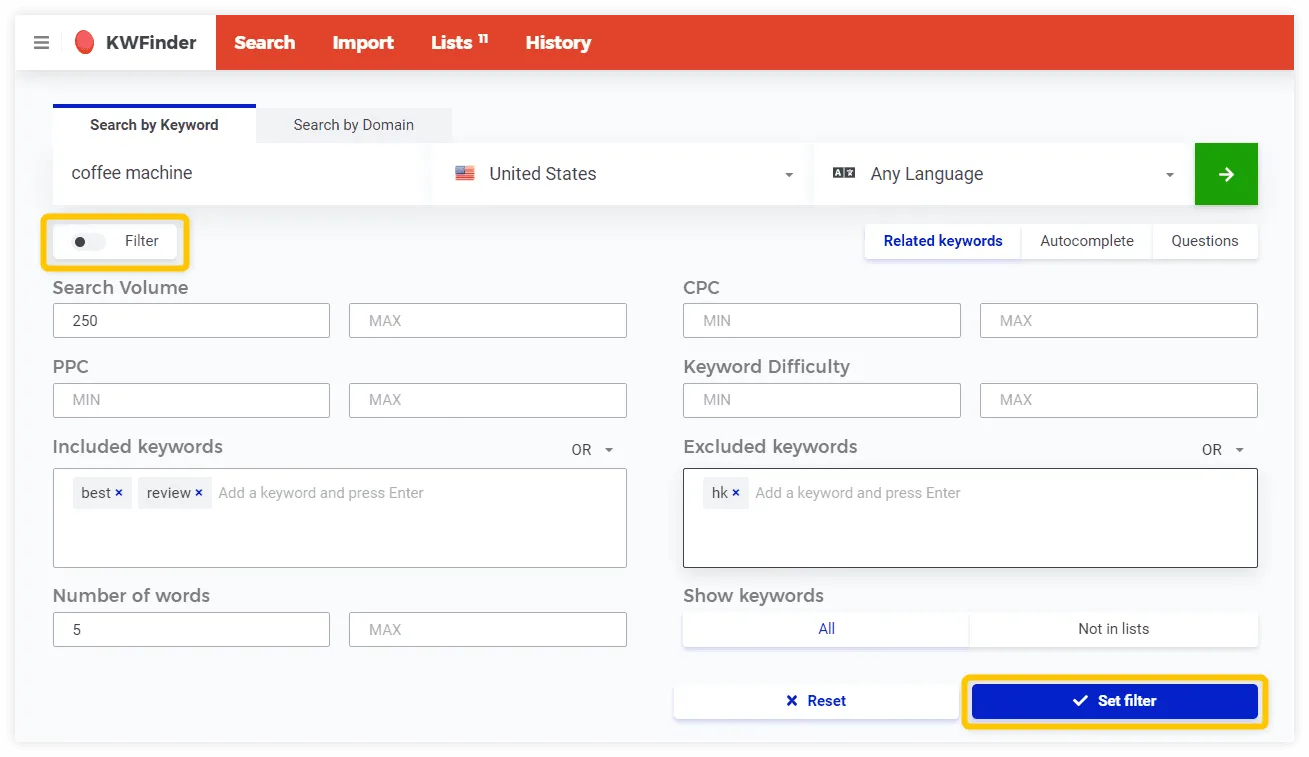The width and height of the screenshot is (1309, 757).
Task: Click the language translation icon
Action: tap(844, 173)
